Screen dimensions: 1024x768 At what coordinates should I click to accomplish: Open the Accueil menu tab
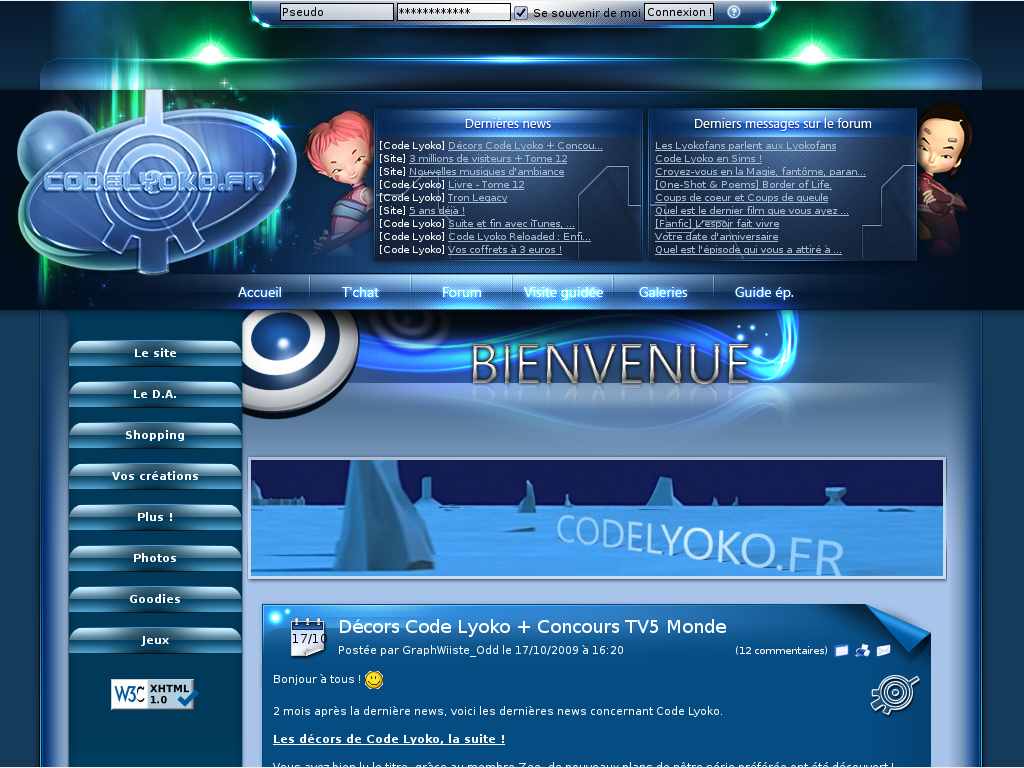click(x=259, y=292)
